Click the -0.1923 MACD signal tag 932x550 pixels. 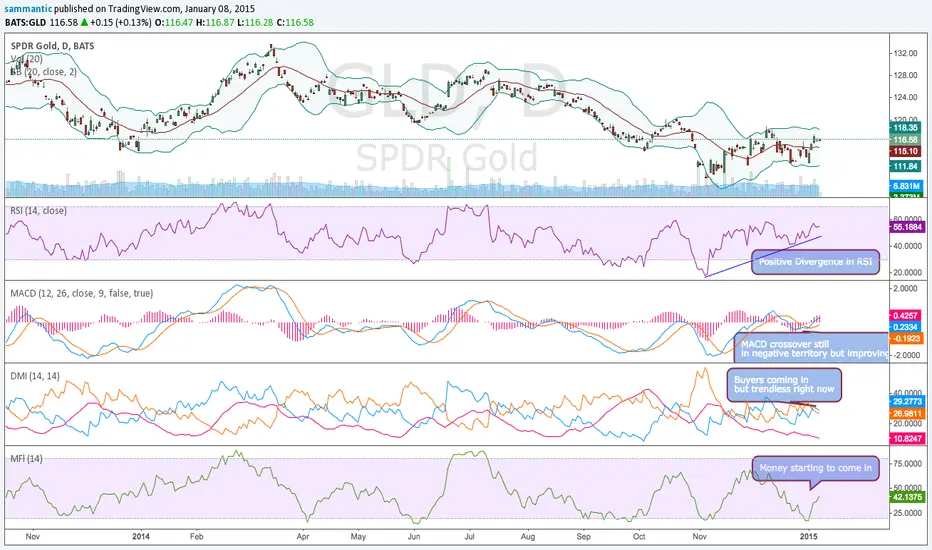(x=906, y=338)
